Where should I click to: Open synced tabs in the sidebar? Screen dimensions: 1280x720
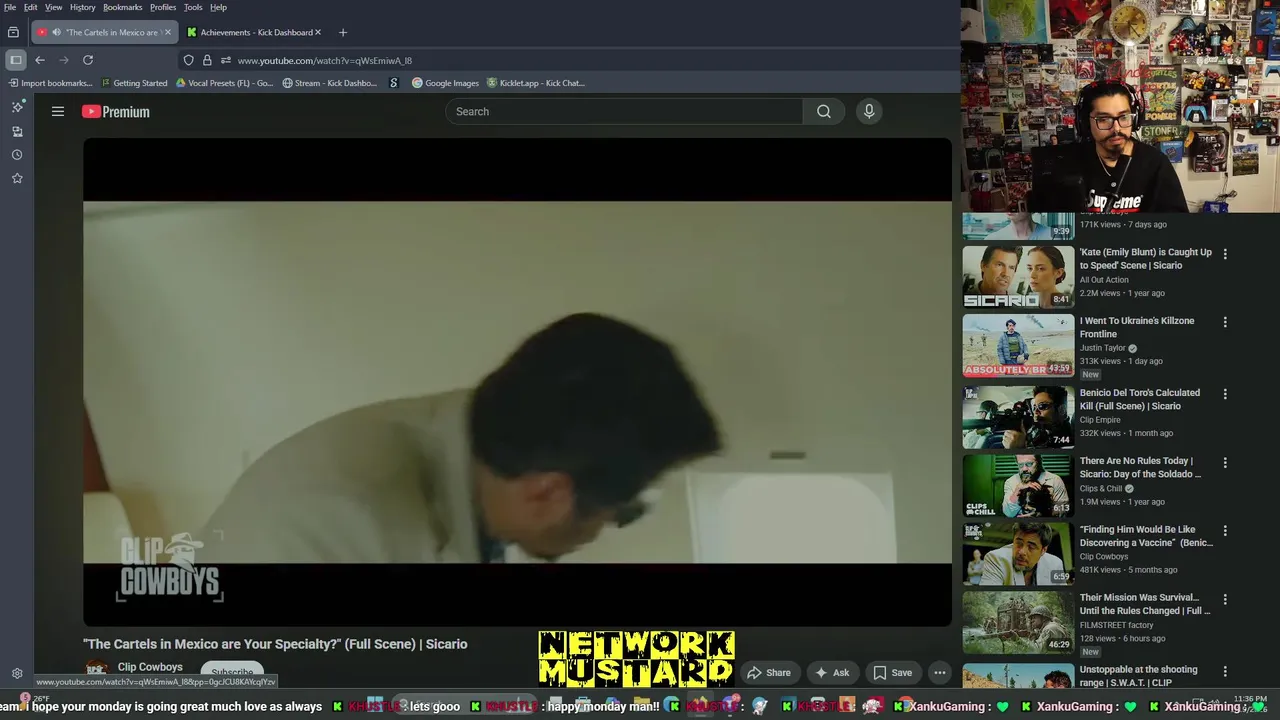coord(17,131)
